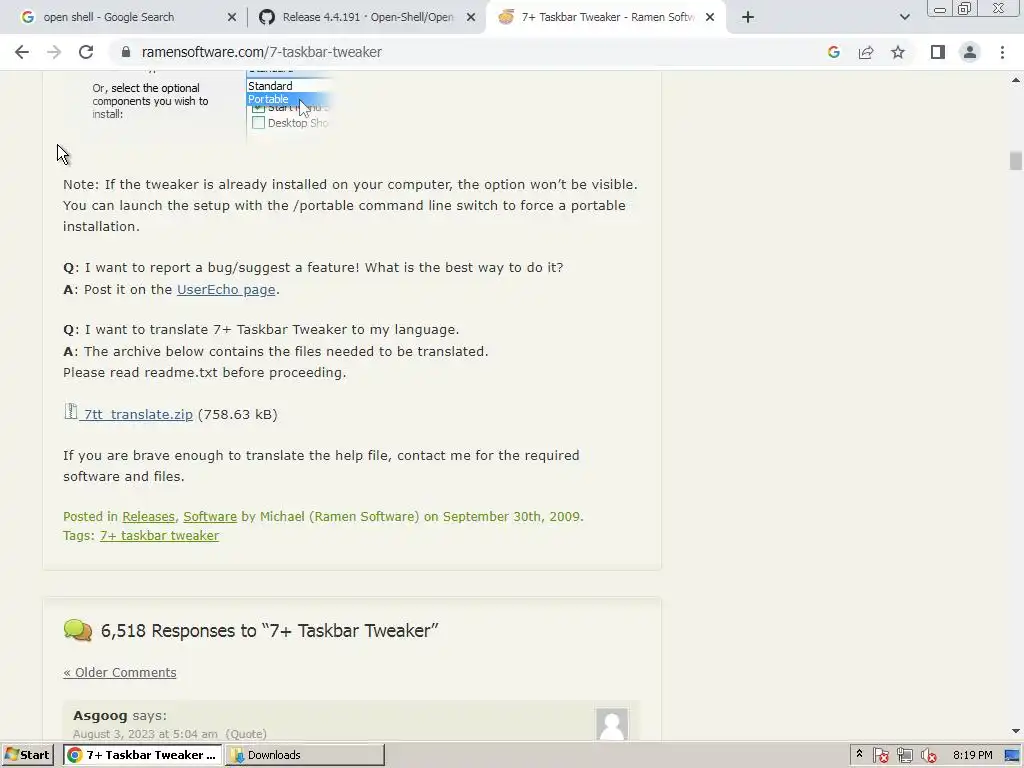Click Asgoog's avatar thumbnail
This screenshot has height=768, width=1024.
tap(612, 724)
